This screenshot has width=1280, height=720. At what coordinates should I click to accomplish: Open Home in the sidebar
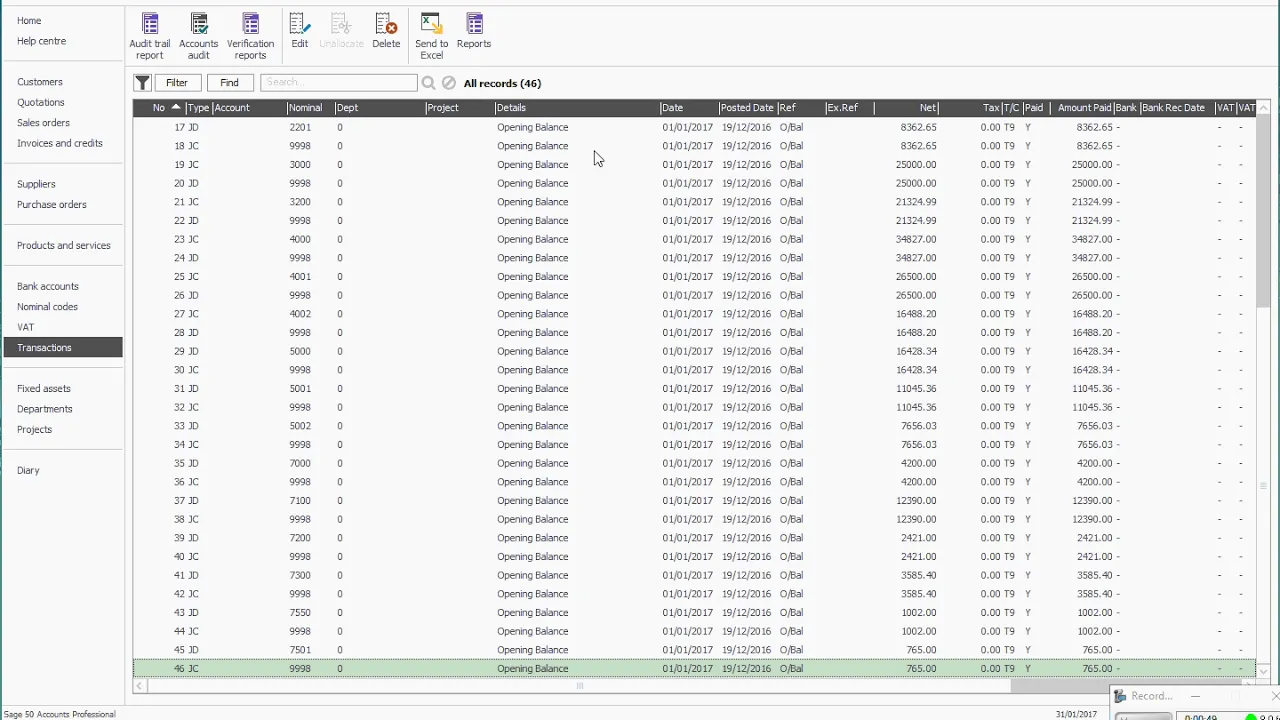(29, 20)
